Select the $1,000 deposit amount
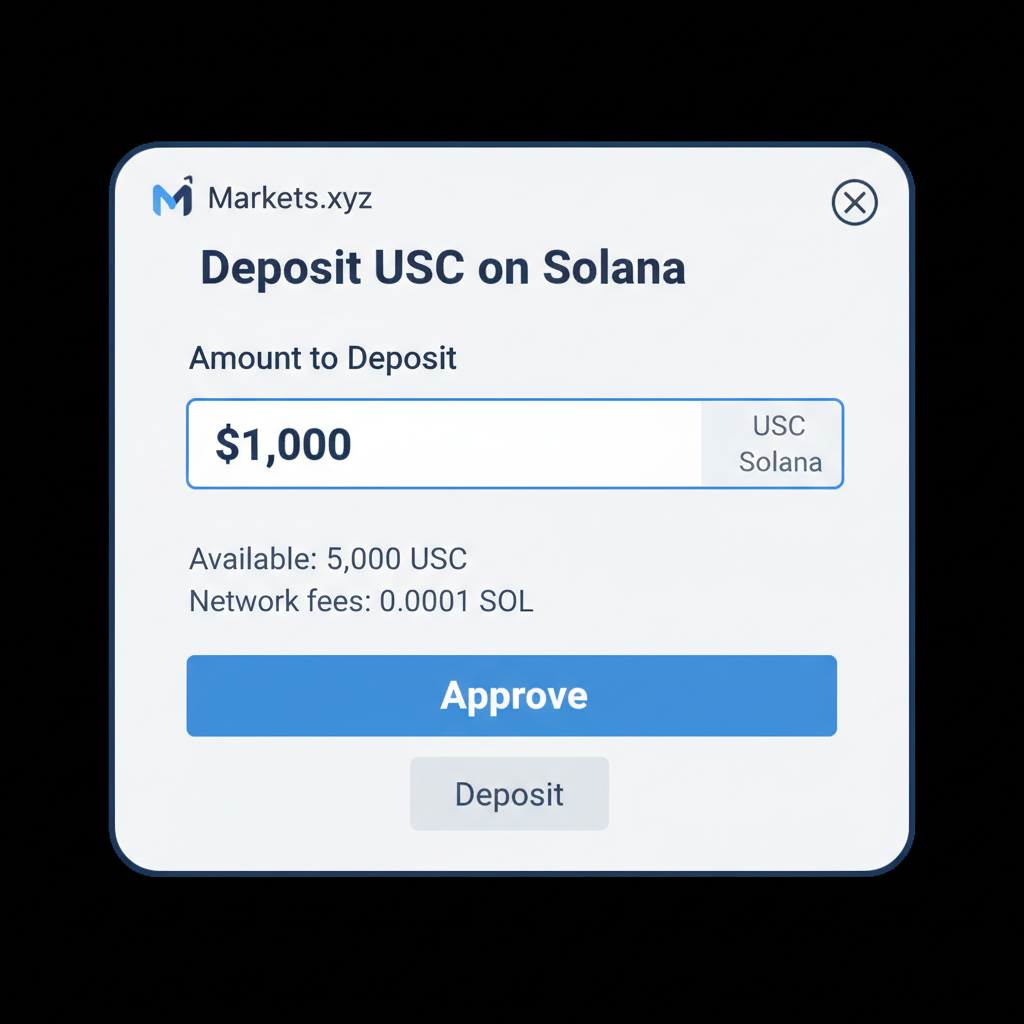 click(x=283, y=443)
